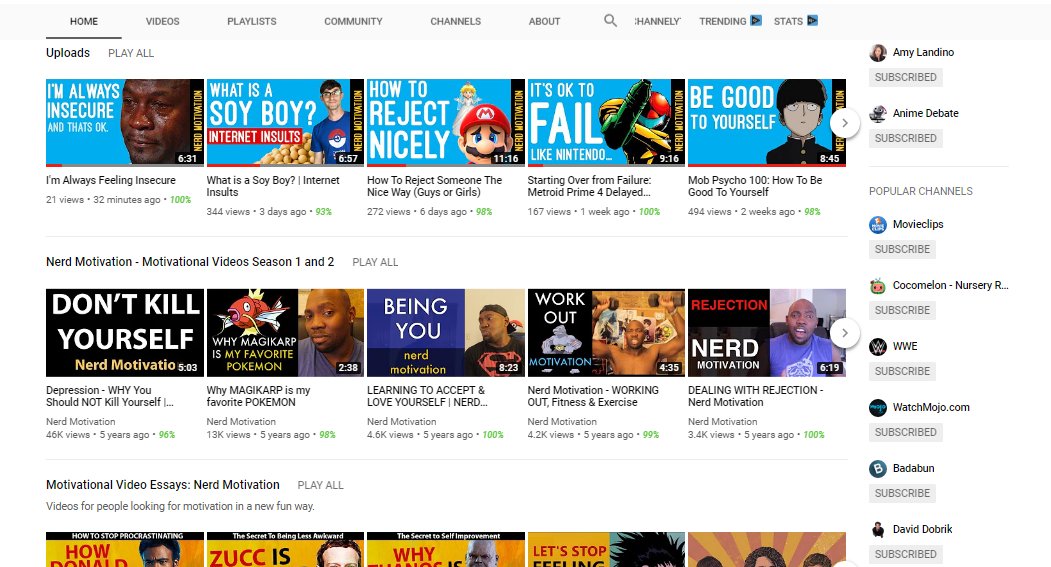Screen dimensions: 1051x567
Task: Open Be Good To Yourself thumbnail
Action: pos(767,123)
